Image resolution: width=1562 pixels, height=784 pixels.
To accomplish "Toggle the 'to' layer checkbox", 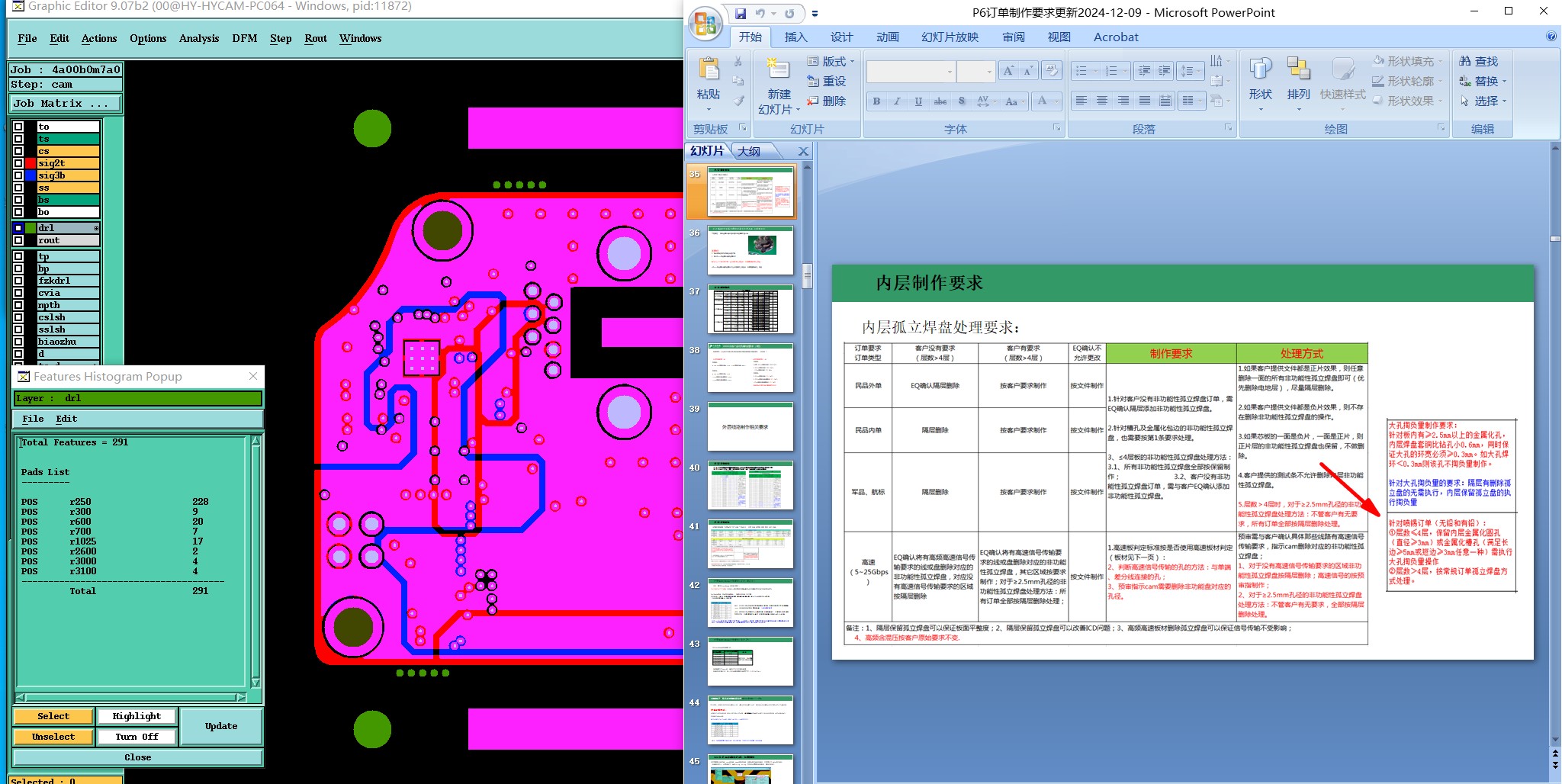I will (x=18, y=127).
